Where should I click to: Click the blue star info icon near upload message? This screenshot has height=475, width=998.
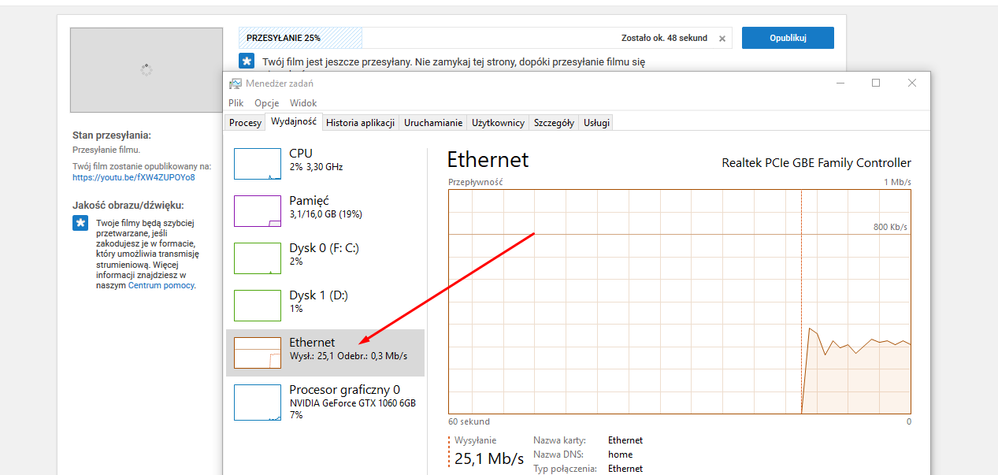tap(246, 62)
